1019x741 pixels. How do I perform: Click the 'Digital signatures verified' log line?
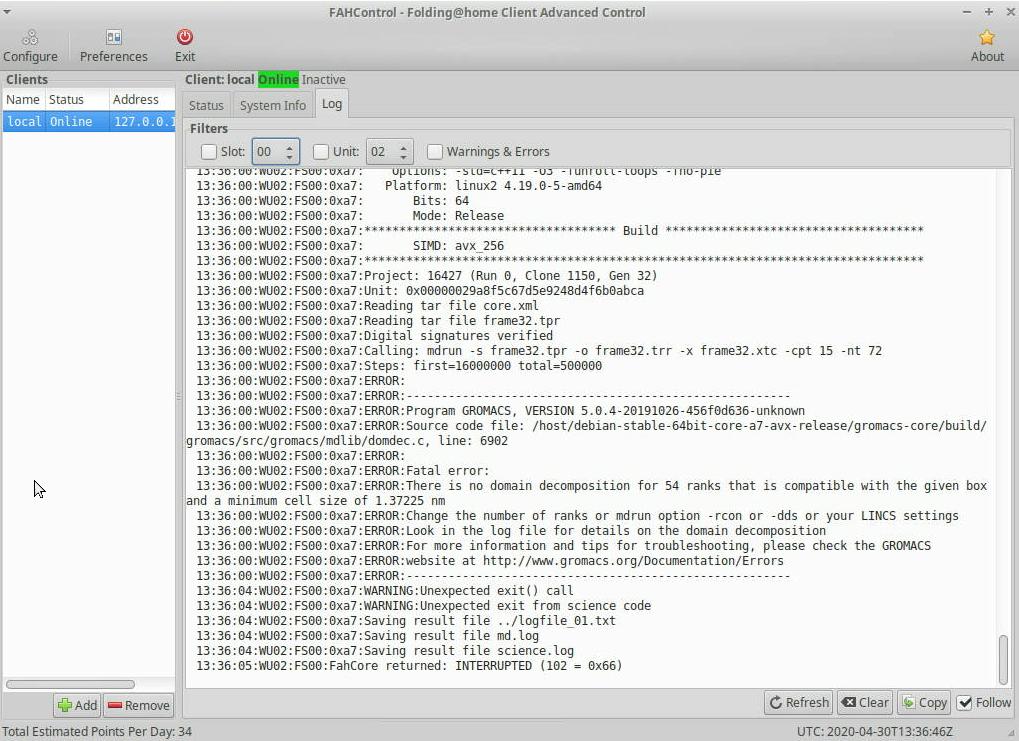click(x=375, y=335)
